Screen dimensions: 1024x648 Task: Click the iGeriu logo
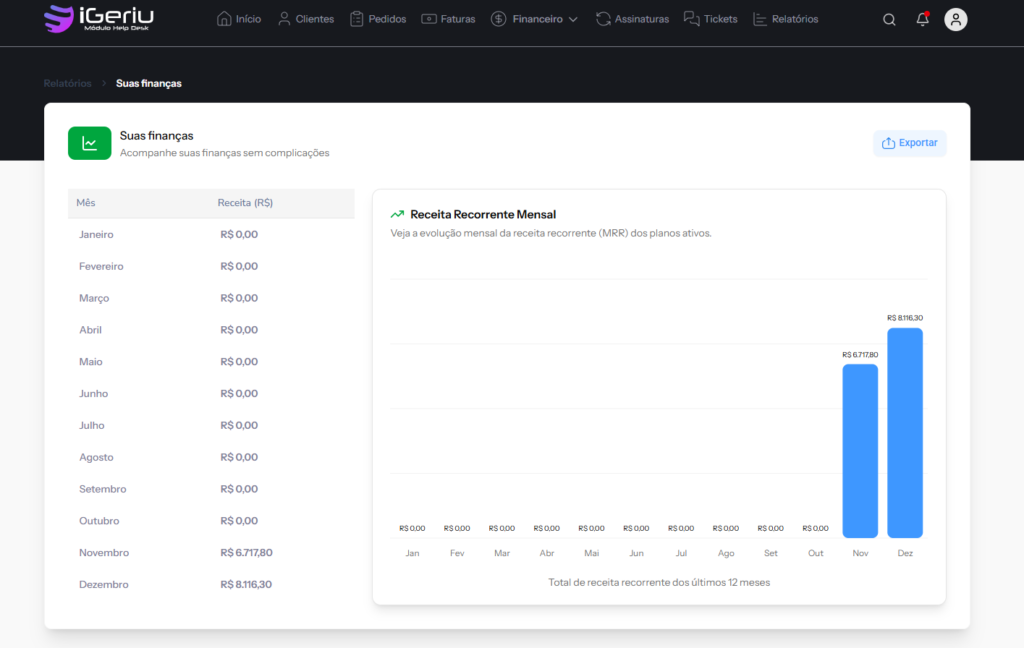100,19
